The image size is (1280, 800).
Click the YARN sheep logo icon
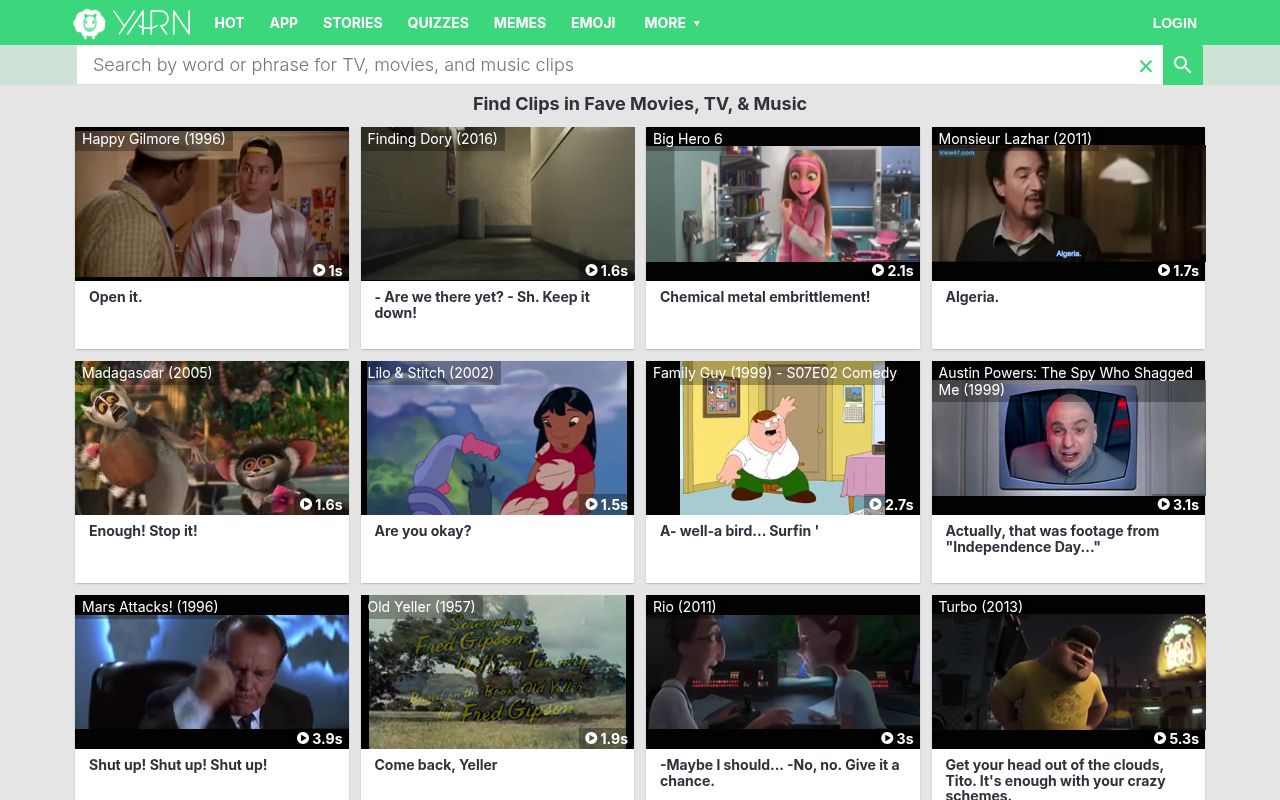coord(89,23)
